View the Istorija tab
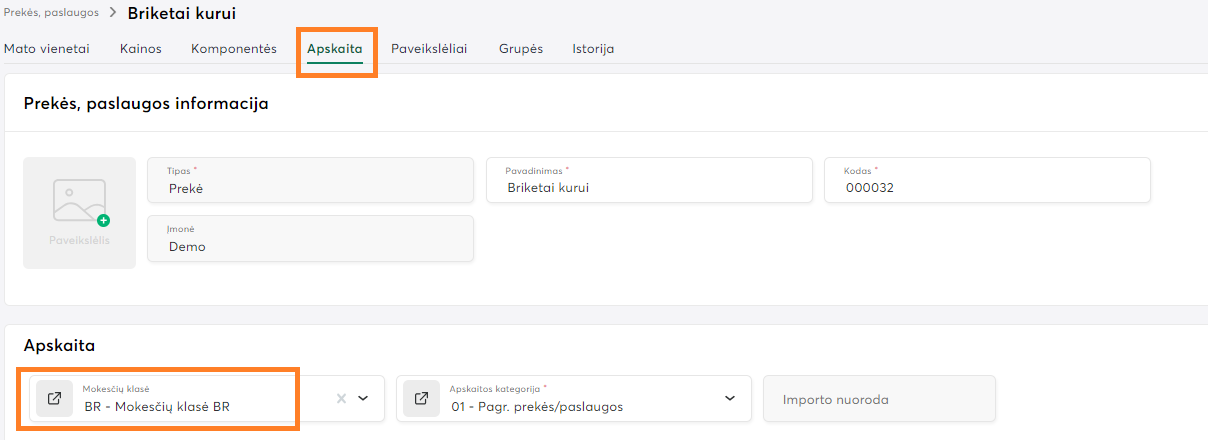Viewport: 1208px width, 440px height. (x=593, y=48)
